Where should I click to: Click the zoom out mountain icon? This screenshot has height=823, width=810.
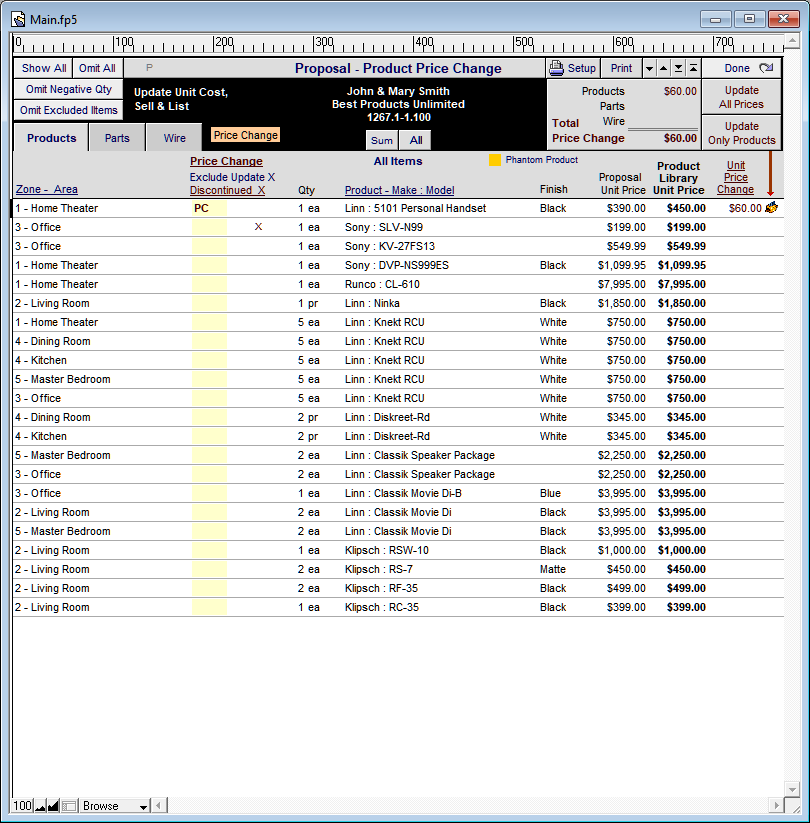pos(40,806)
